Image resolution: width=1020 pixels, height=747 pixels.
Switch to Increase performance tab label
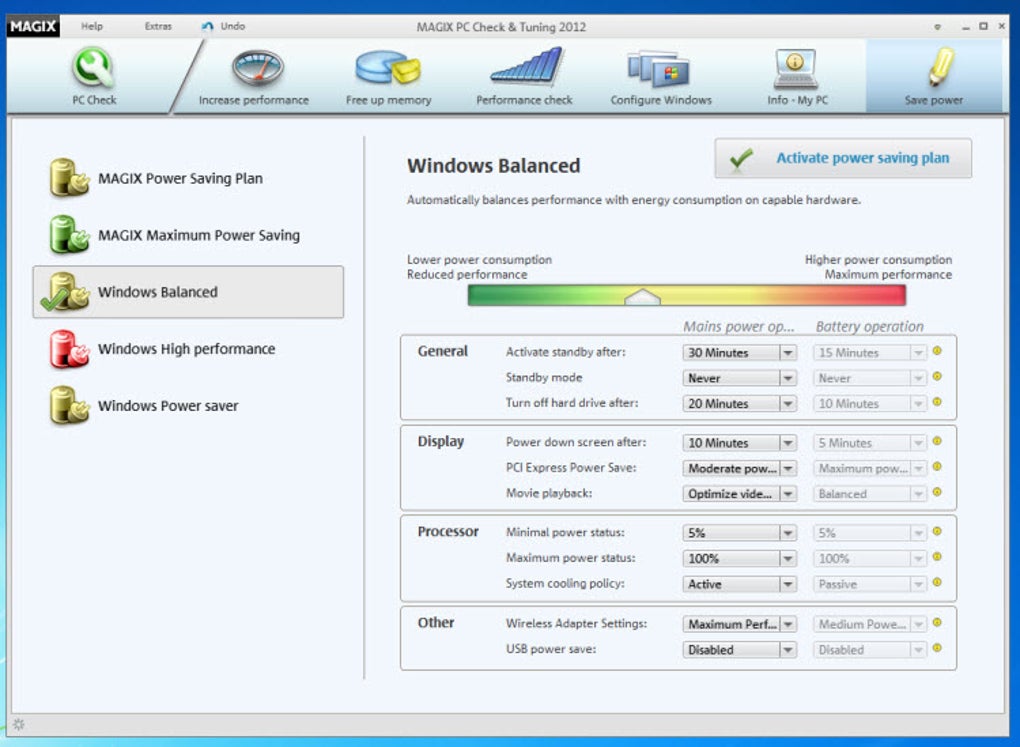pyautogui.click(x=254, y=100)
